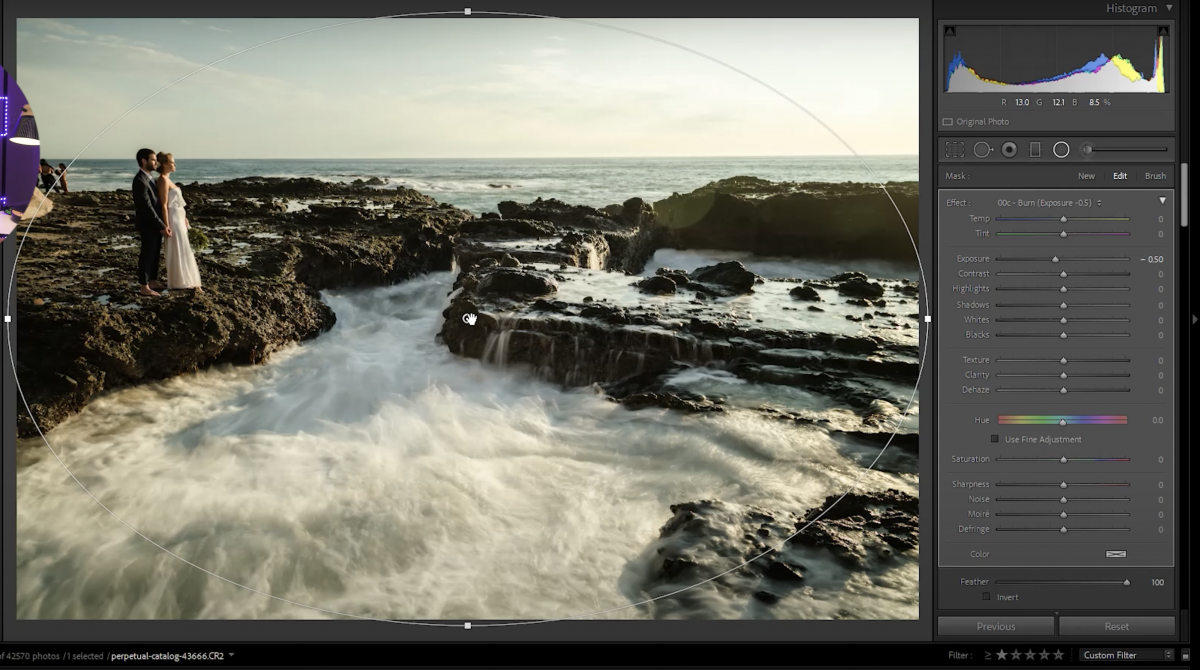Check the Use Fine Adjustment option

pyautogui.click(x=995, y=438)
